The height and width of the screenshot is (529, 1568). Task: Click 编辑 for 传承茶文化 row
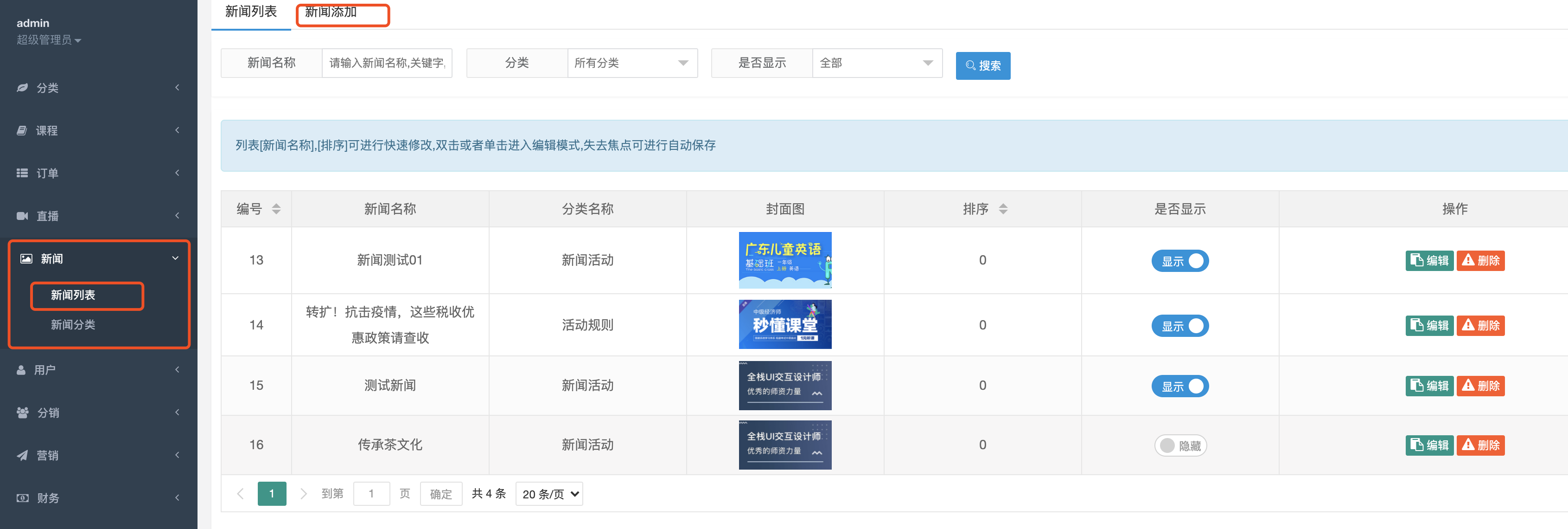click(x=1429, y=445)
